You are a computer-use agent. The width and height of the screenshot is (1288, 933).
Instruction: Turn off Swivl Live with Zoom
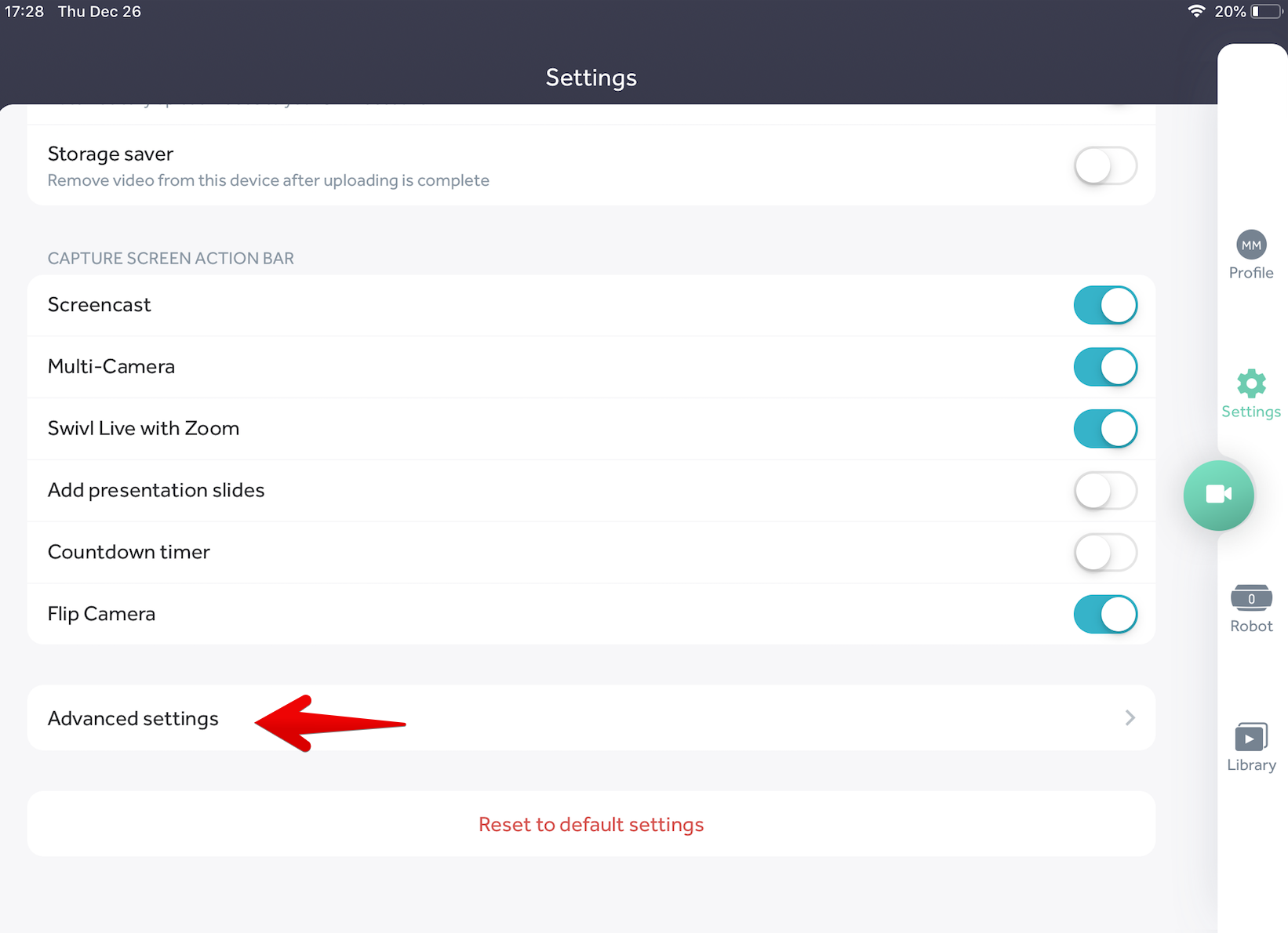coord(1105,429)
